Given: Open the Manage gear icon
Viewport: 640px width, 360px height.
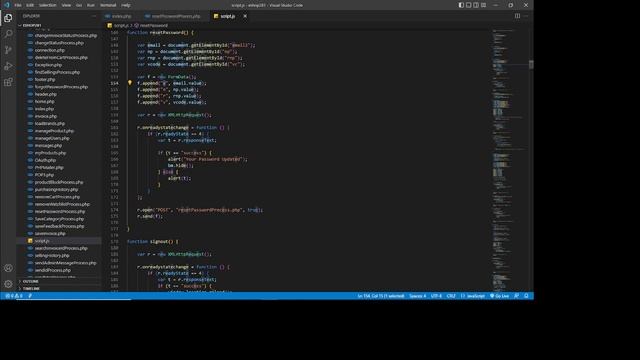Looking at the screenshot, I should pos(8,284).
